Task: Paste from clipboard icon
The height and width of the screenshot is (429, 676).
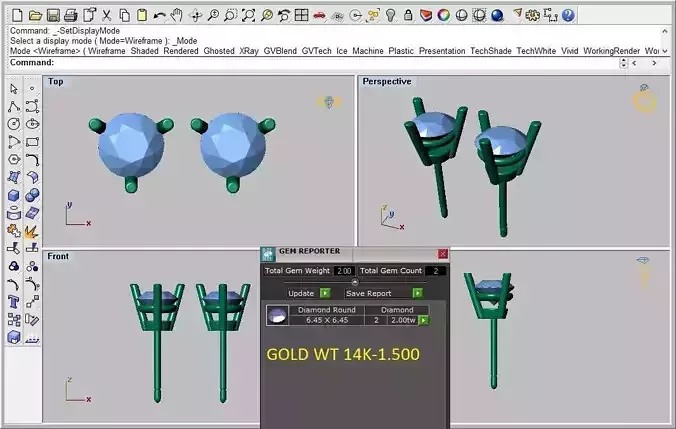Action: (x=141, y=16)
